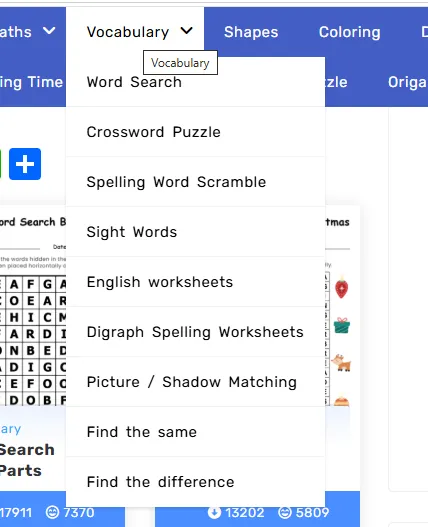Expand the Maths menu chevron

[49, 31]
